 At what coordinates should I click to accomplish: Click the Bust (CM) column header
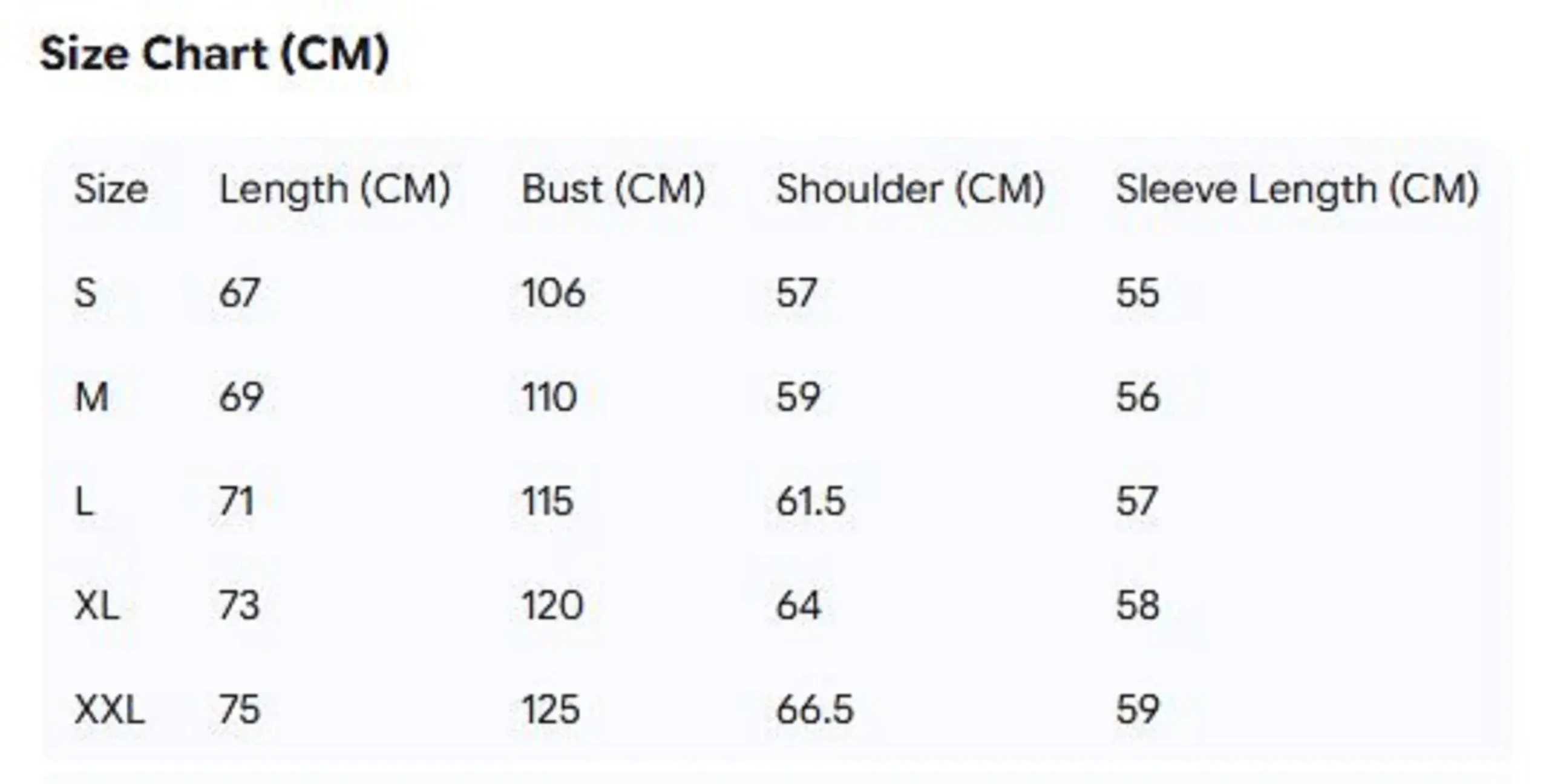613,189
